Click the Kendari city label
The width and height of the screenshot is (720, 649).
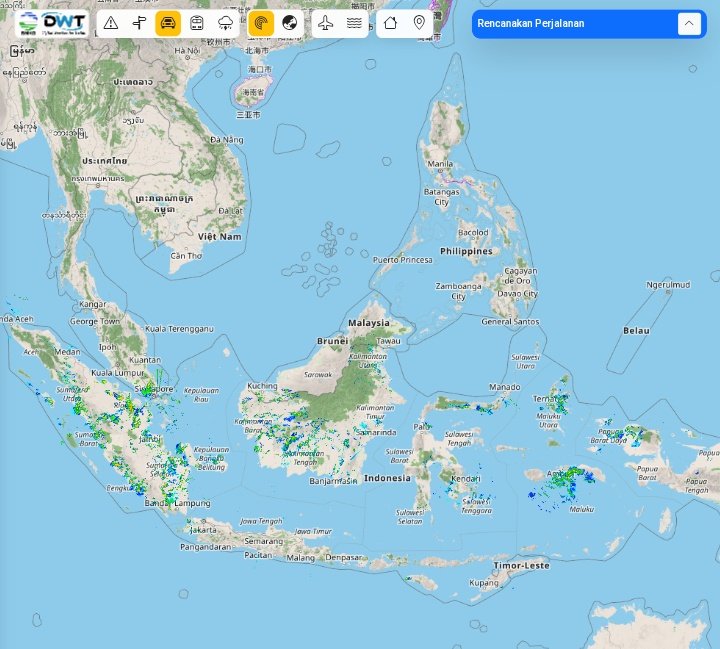(x=466, y=479)
